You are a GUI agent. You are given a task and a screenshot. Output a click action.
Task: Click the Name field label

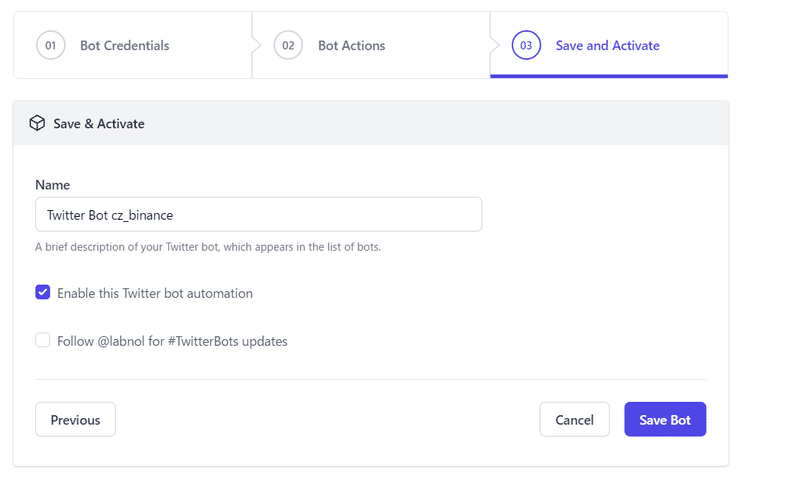pyautogui.click(x=53, y=185)
